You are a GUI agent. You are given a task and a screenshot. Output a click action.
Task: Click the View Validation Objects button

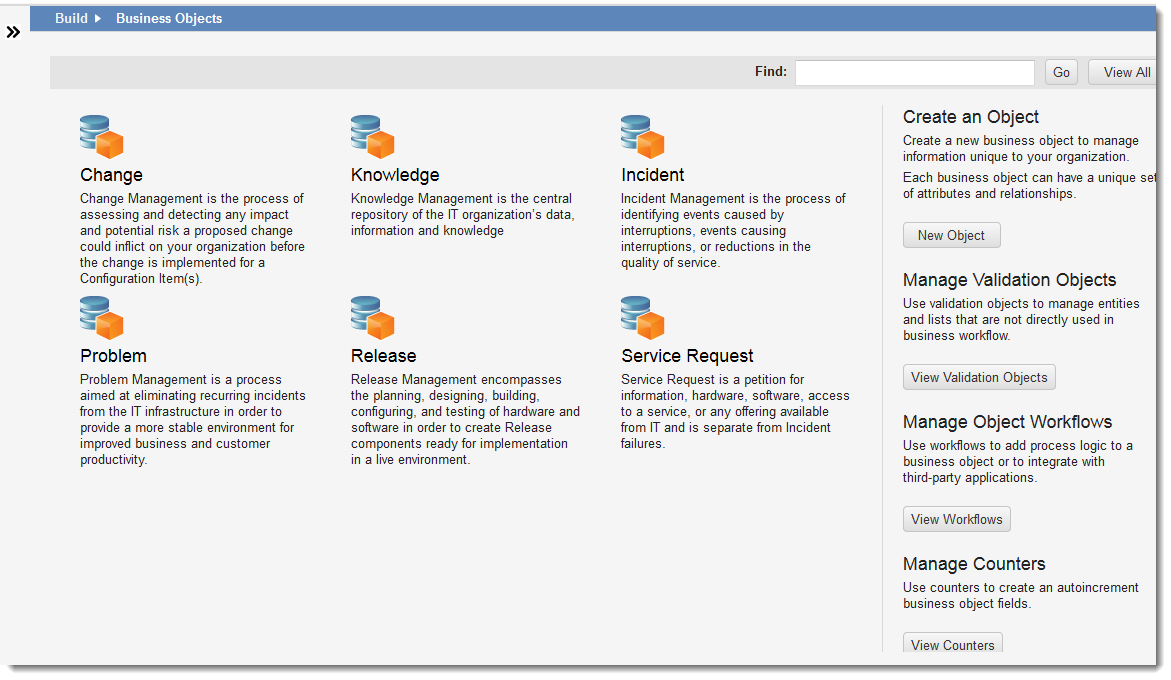tap(978, 377)
